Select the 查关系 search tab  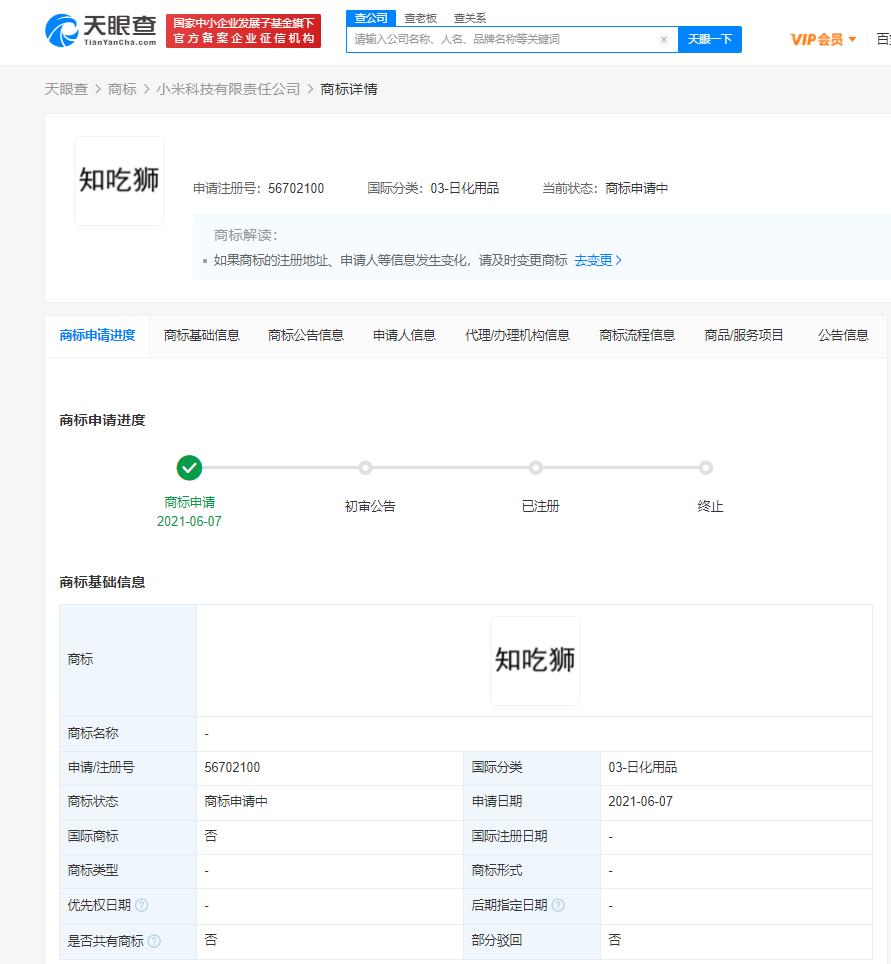click(x=470, y=18)
